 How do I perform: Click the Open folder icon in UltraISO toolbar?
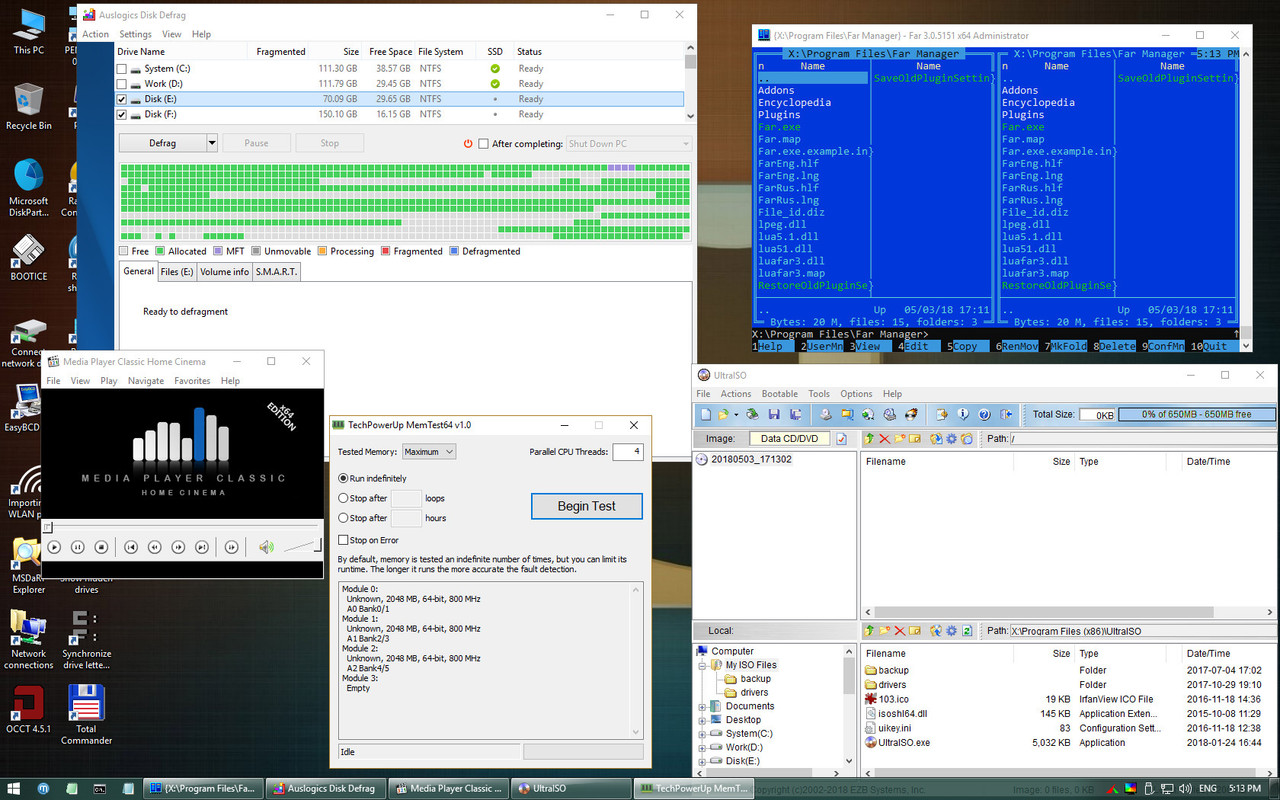tap(723, 414)
